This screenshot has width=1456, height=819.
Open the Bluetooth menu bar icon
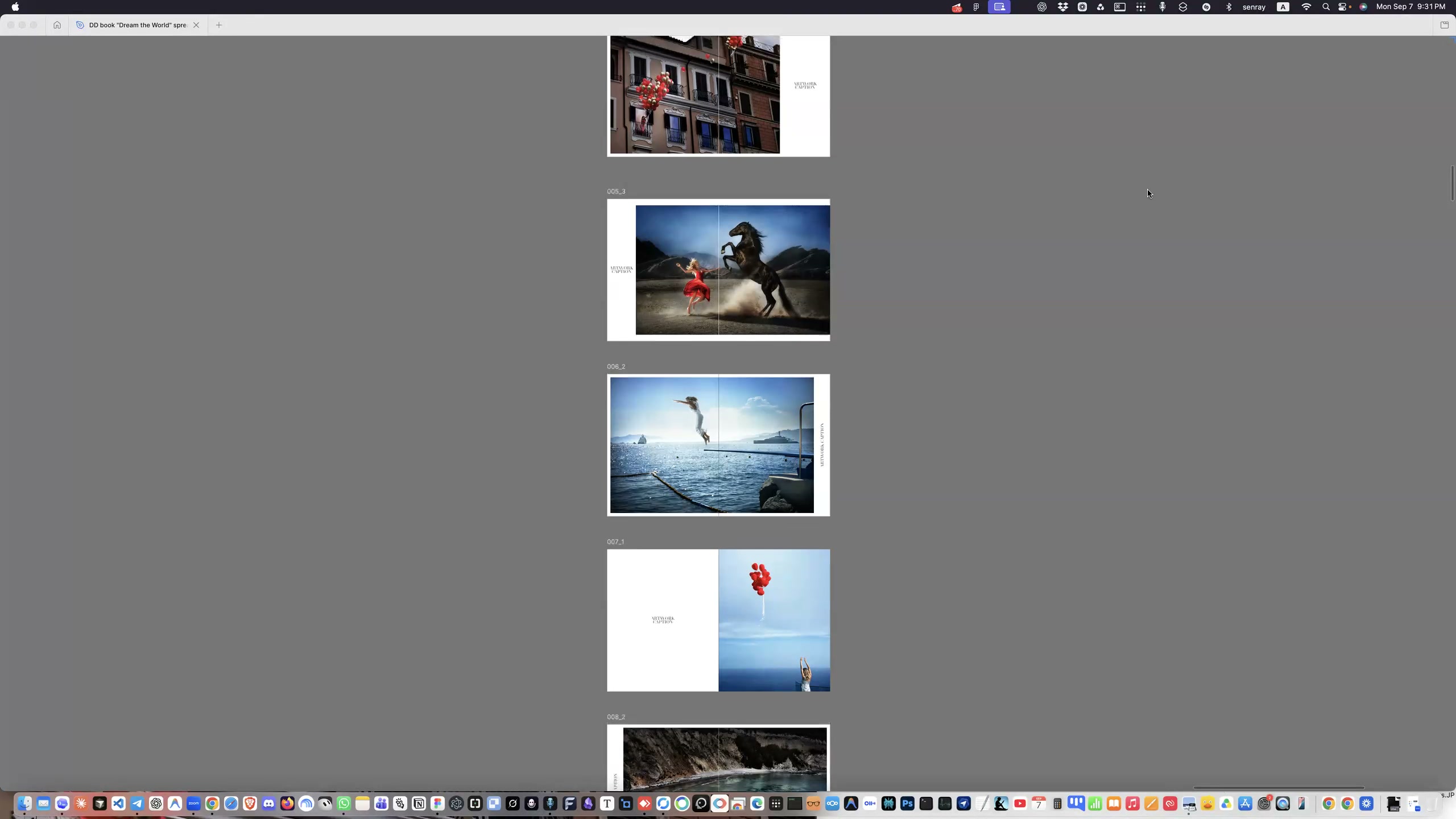pyautogui.click(x=1228, y=7)
